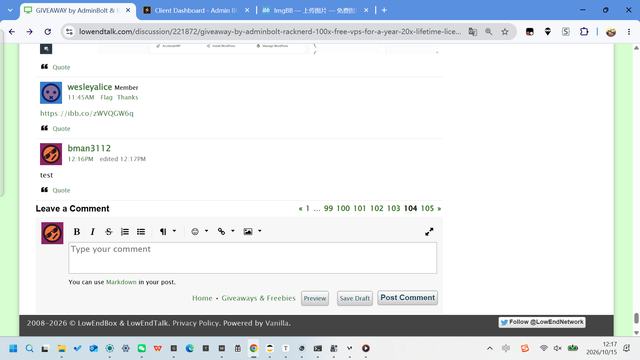Open the paragraph format menu
Viewport: 640px width, 360px height.
pos(167,231)
